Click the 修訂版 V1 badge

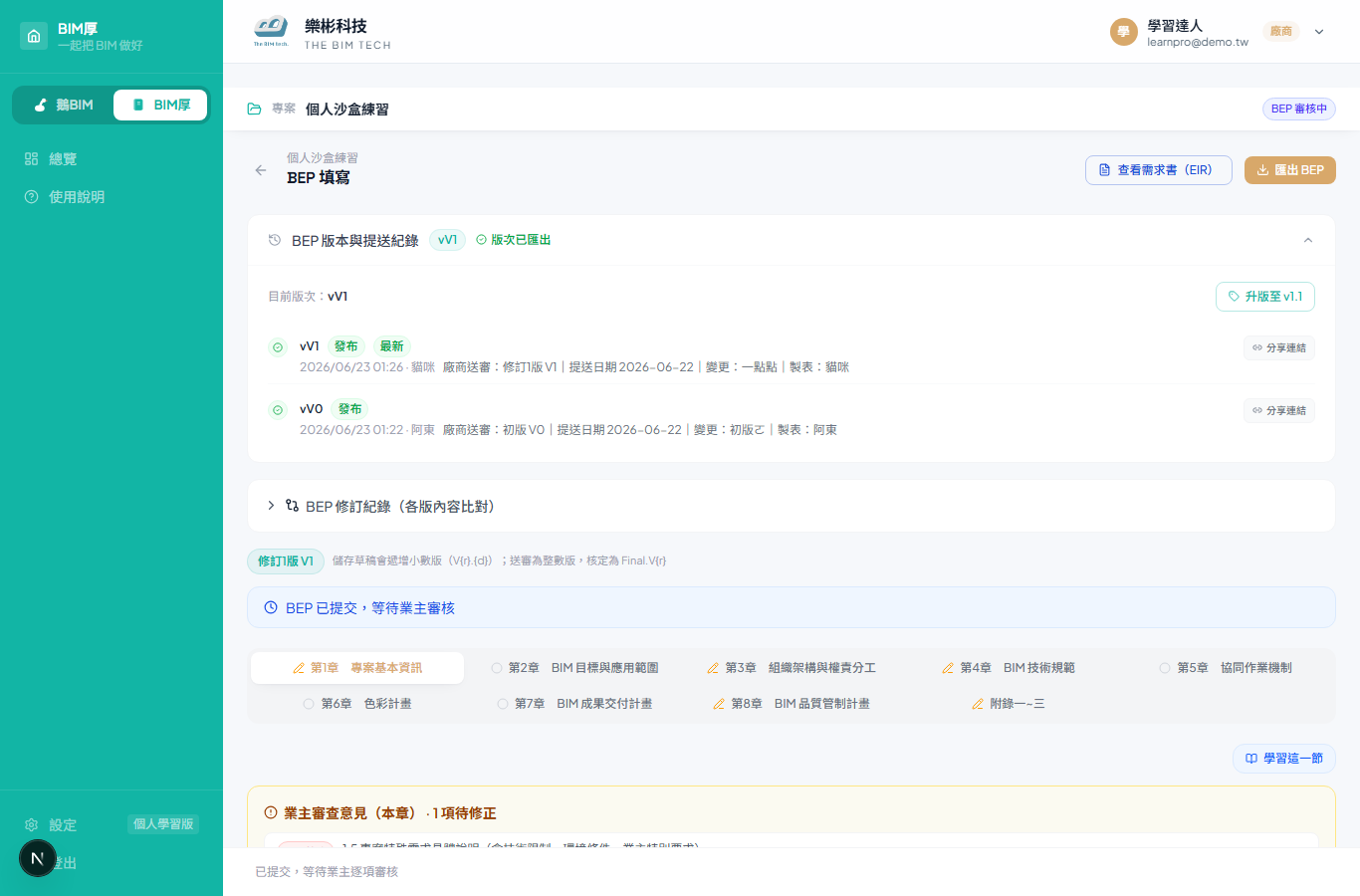285,561
